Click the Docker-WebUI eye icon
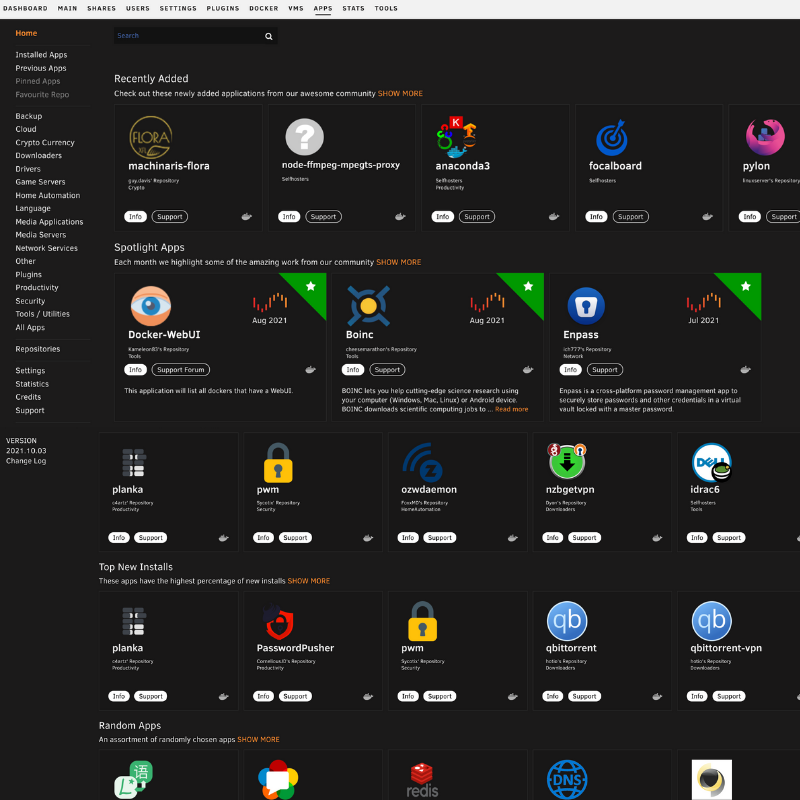 pyautogui.click(x=150, y=306)
